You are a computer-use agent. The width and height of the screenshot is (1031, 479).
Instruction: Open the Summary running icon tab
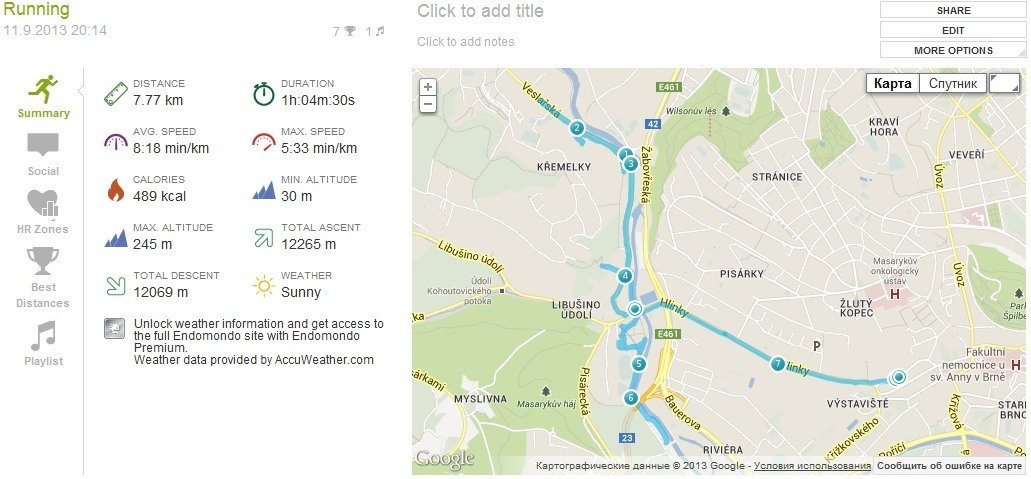point(43,91)
